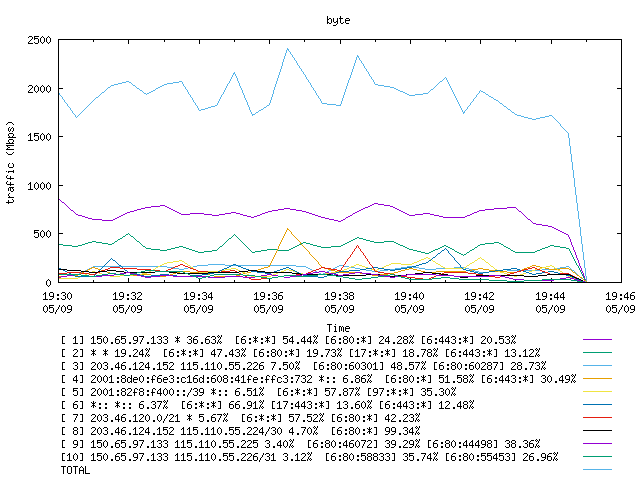Click the "[97:*:*] 35.30%" value in row 5
640x480 pixels.
[411, 392]
